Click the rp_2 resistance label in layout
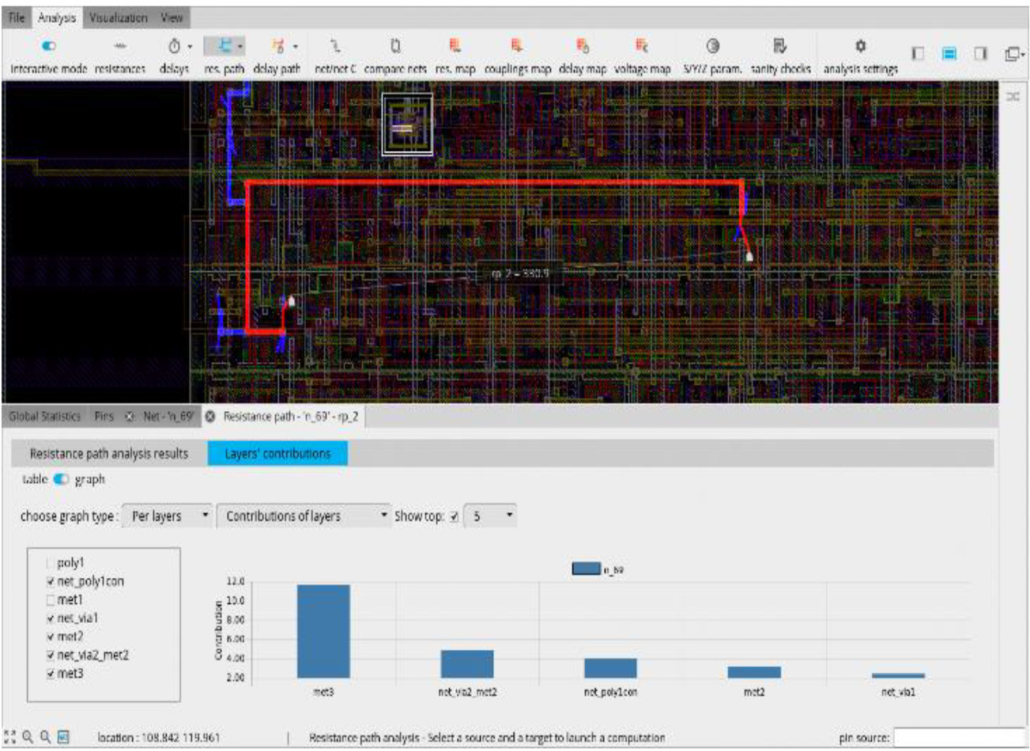 (520, 273)
